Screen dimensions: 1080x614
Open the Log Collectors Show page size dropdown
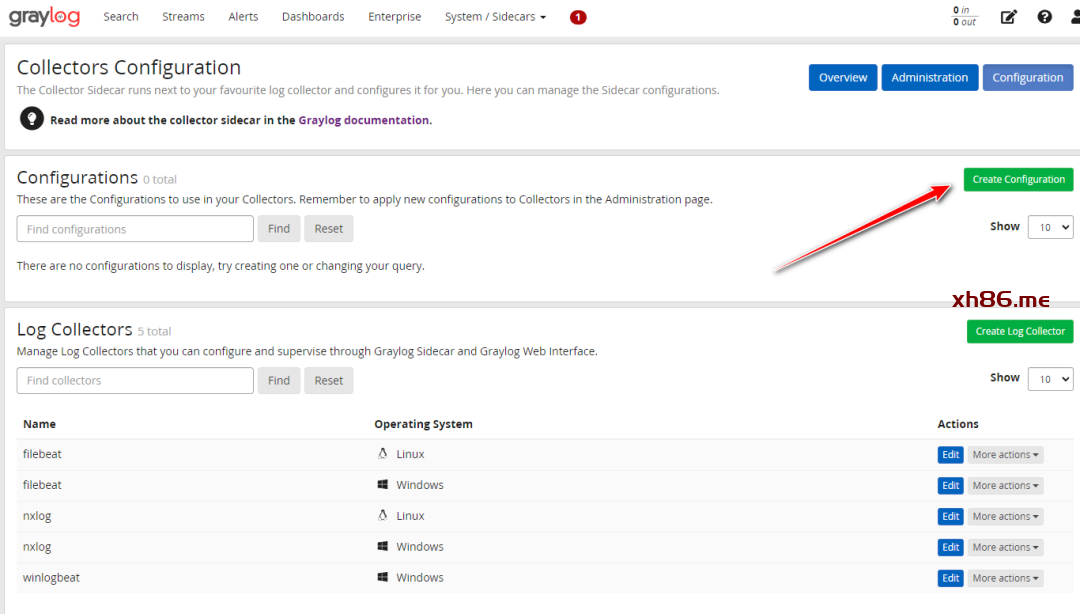click(x=1051, y=379)
